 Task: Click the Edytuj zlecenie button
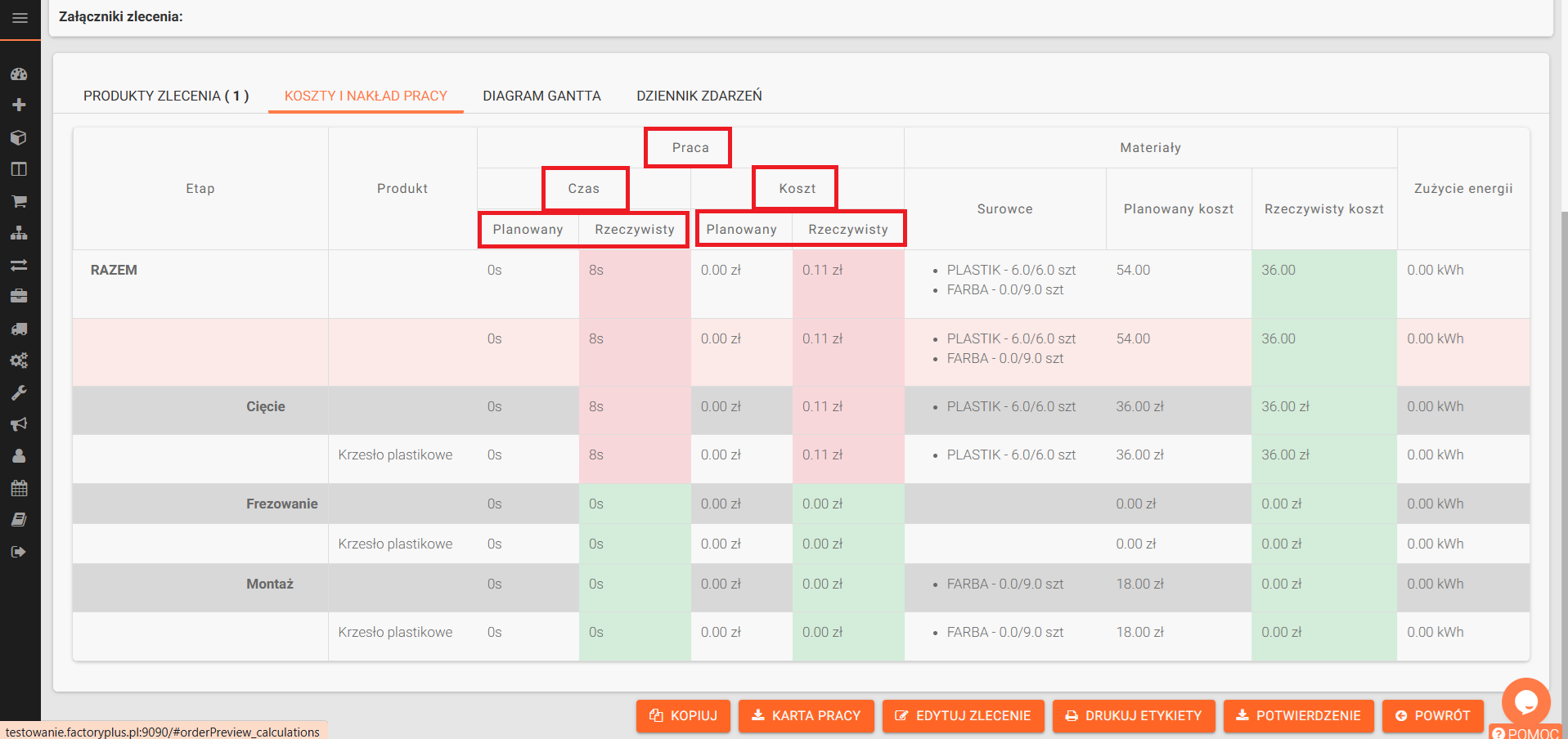(x=963, y=715)
